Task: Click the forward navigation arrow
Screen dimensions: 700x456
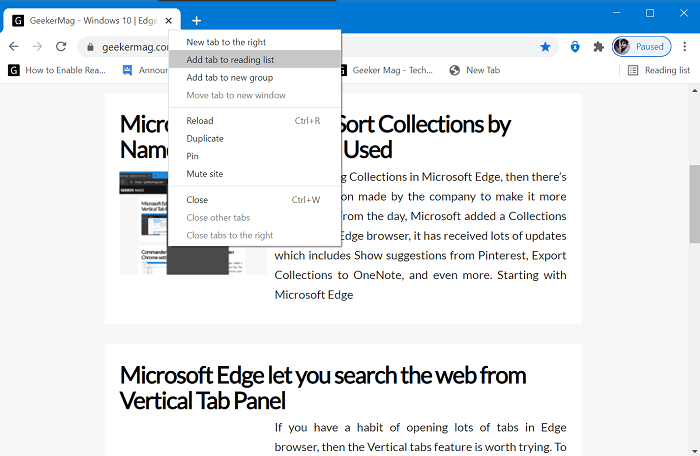Action: [38, 46]
